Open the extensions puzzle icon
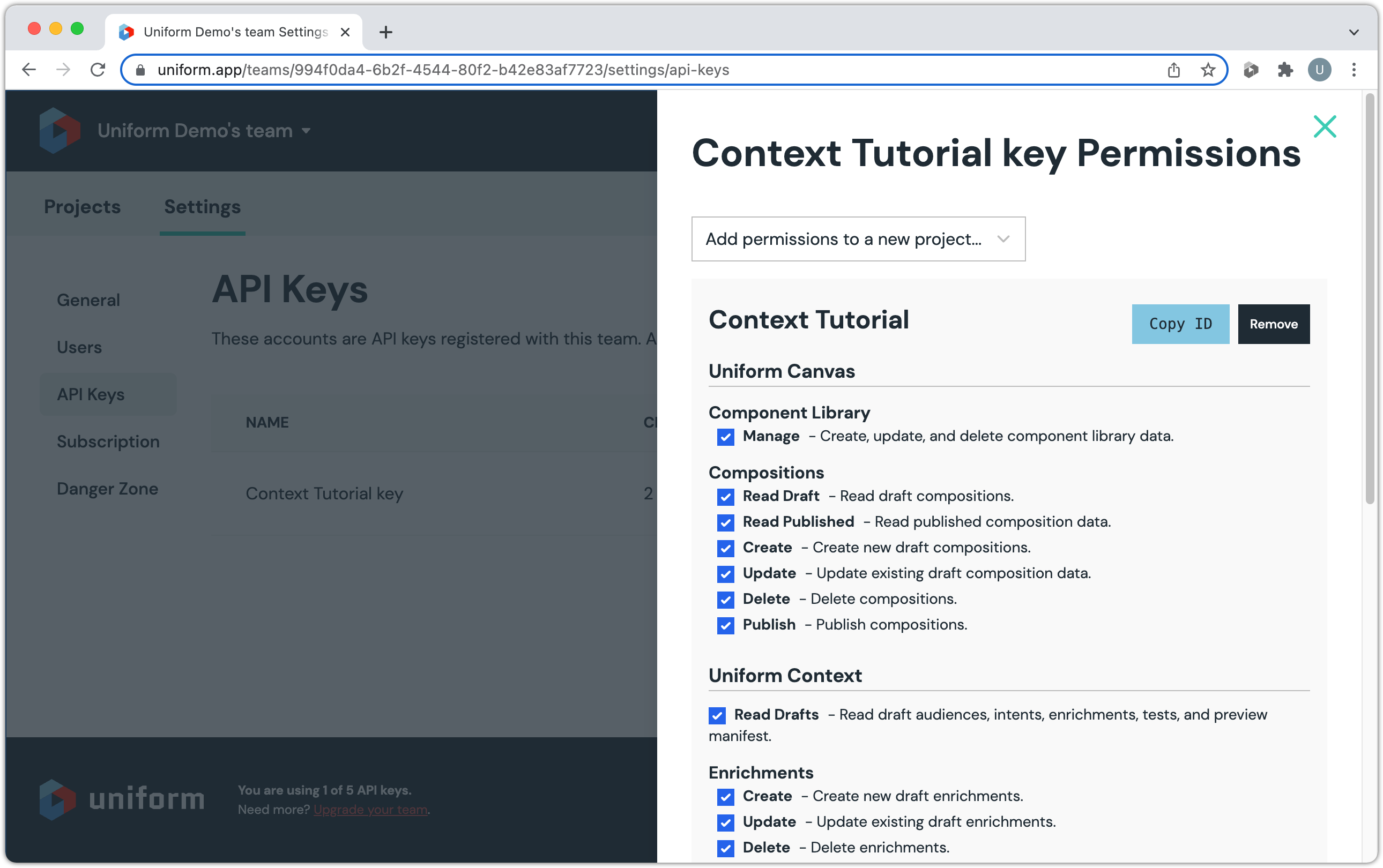Image resolution: width=1383 pixels, height=868 pixels. tap(1285, 70)
